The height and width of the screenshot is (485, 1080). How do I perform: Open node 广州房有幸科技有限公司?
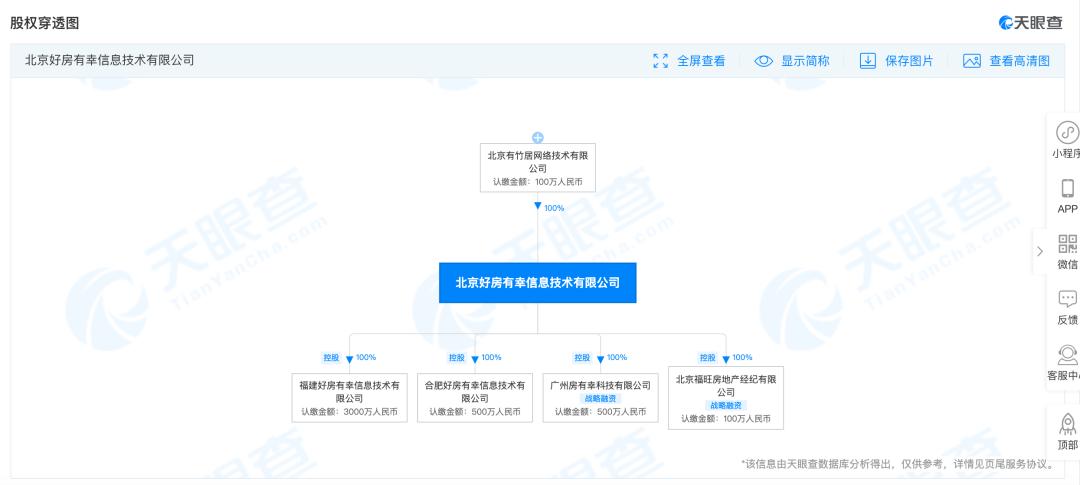pyautogui.click(x=601, y=398)
